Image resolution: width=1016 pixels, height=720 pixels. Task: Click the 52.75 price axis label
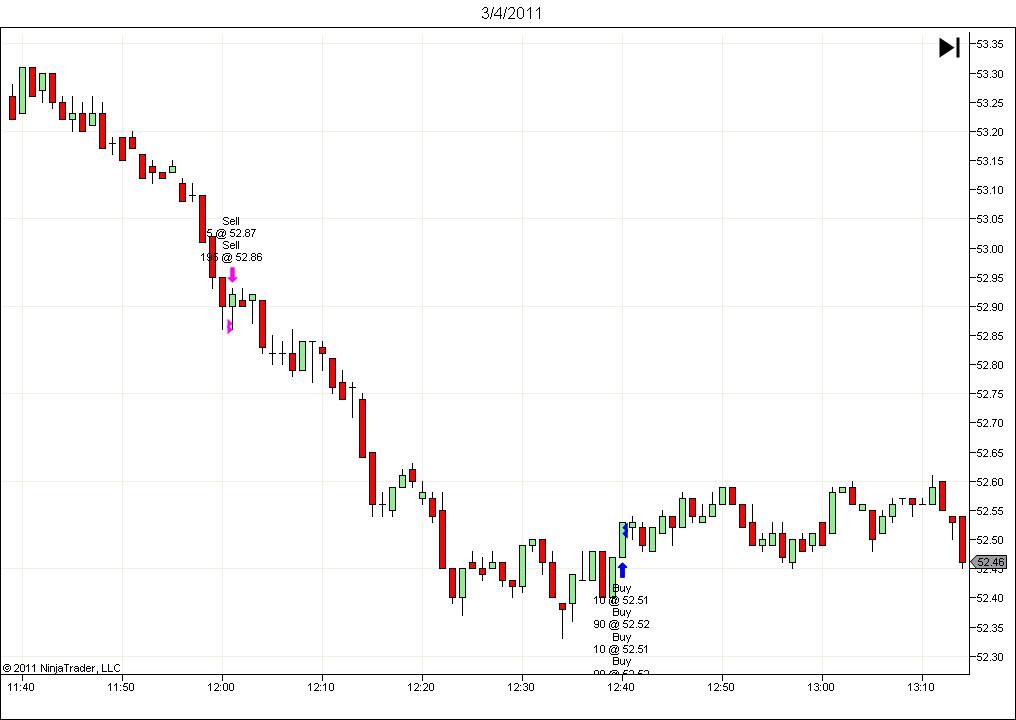(x=989, y=394)
